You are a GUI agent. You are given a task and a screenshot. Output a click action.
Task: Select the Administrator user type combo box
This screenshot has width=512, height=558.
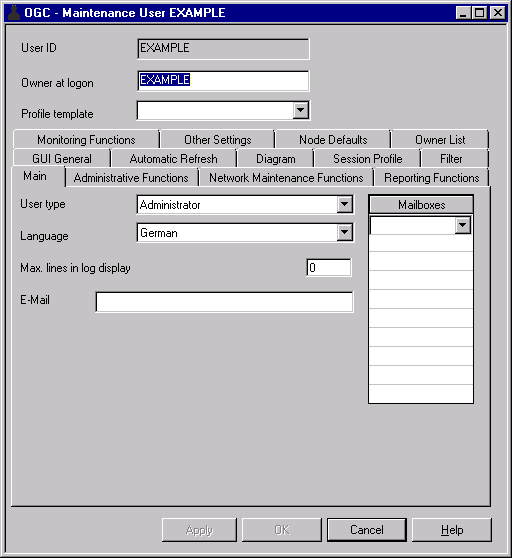click(x=245, y=205)
